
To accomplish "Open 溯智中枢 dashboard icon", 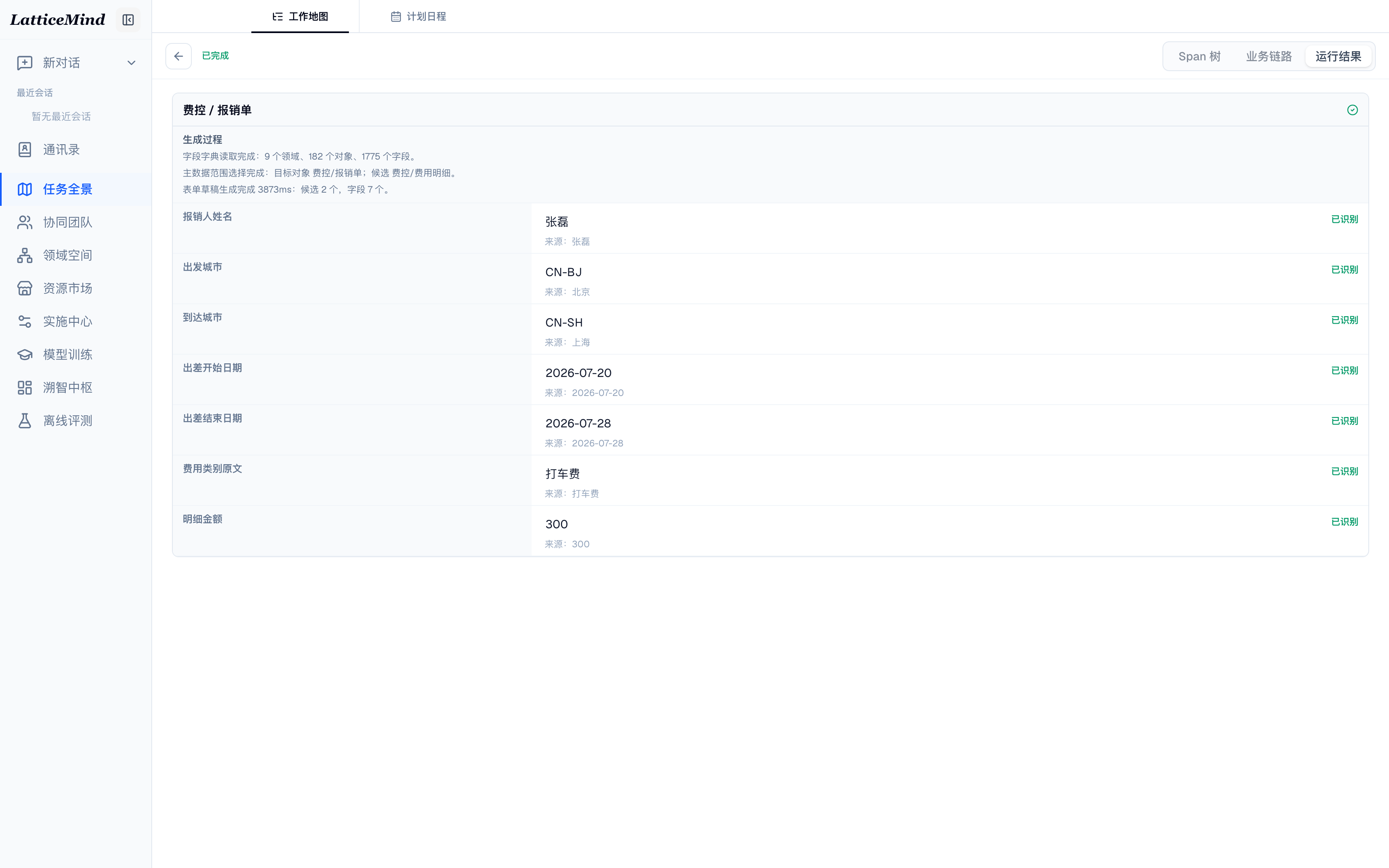I will [25, 388].
